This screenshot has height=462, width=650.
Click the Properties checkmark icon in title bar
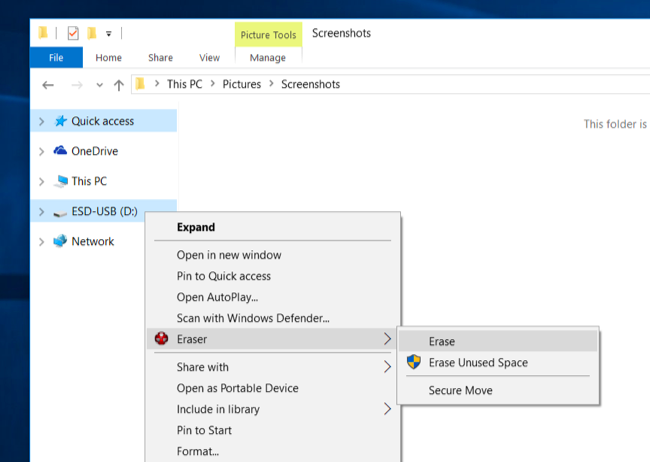point(73,33)
